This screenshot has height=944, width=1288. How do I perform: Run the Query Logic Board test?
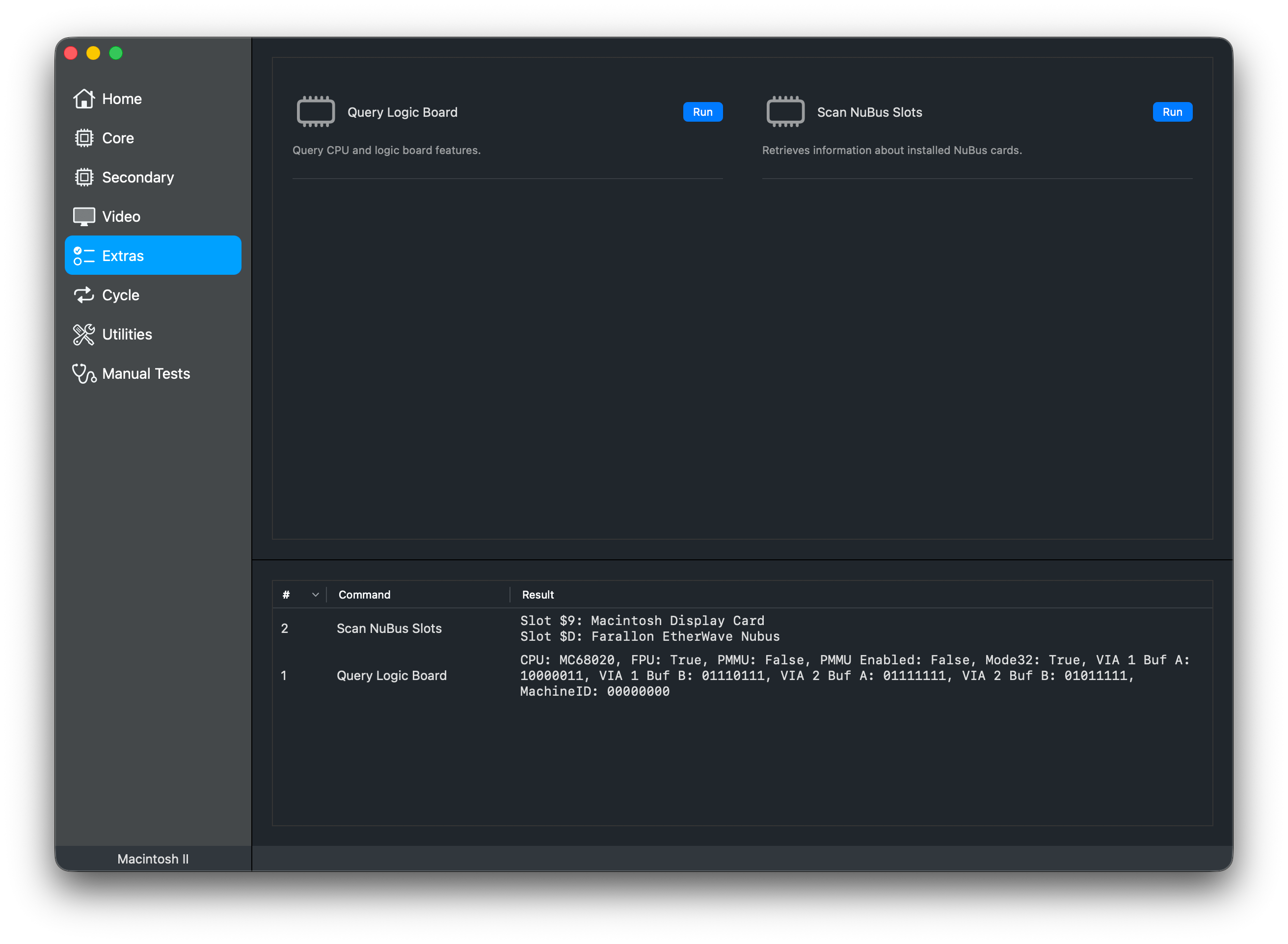tap(702, 112)
